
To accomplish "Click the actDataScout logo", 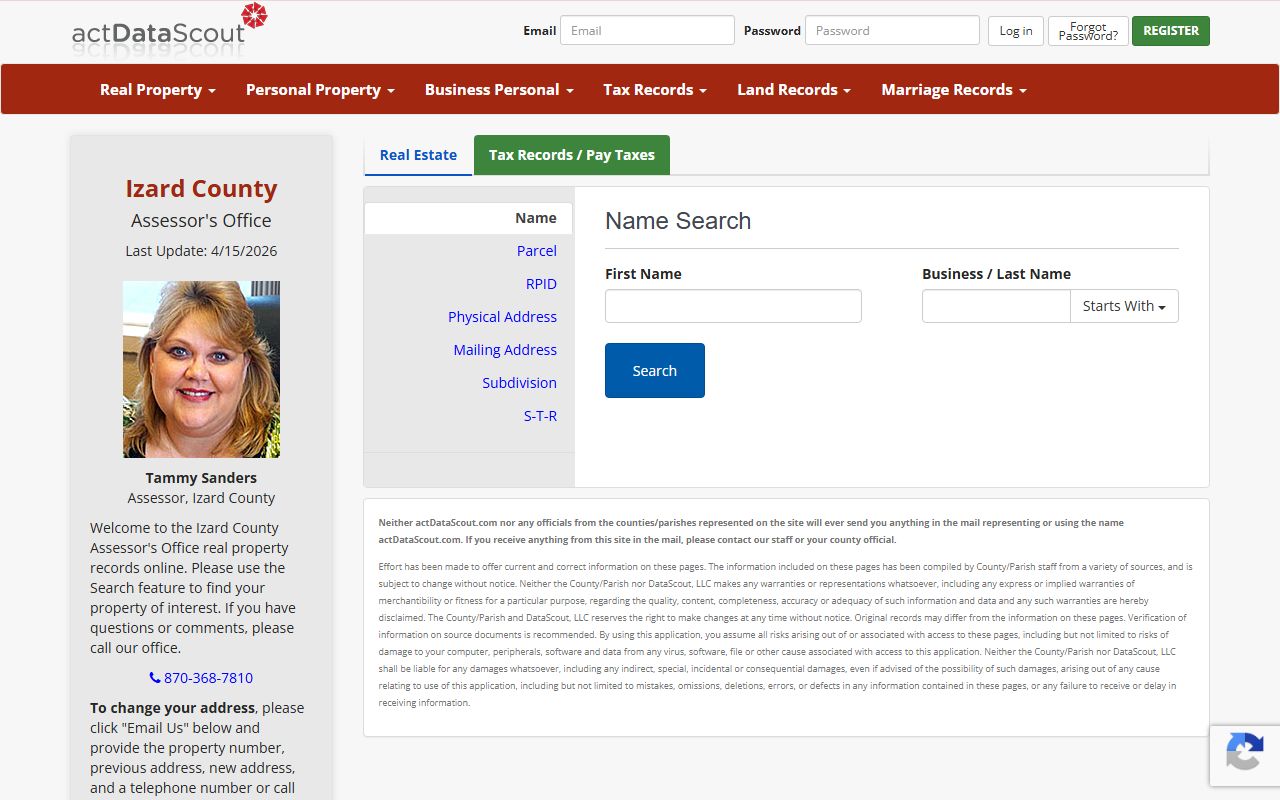I will pos(170,29).
